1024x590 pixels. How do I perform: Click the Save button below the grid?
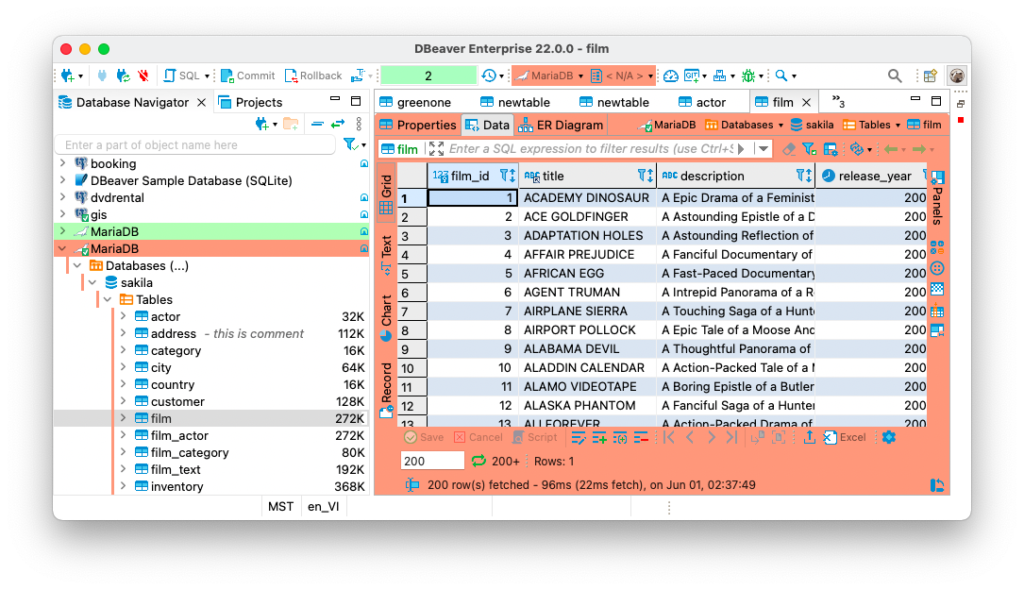(424, 438)
